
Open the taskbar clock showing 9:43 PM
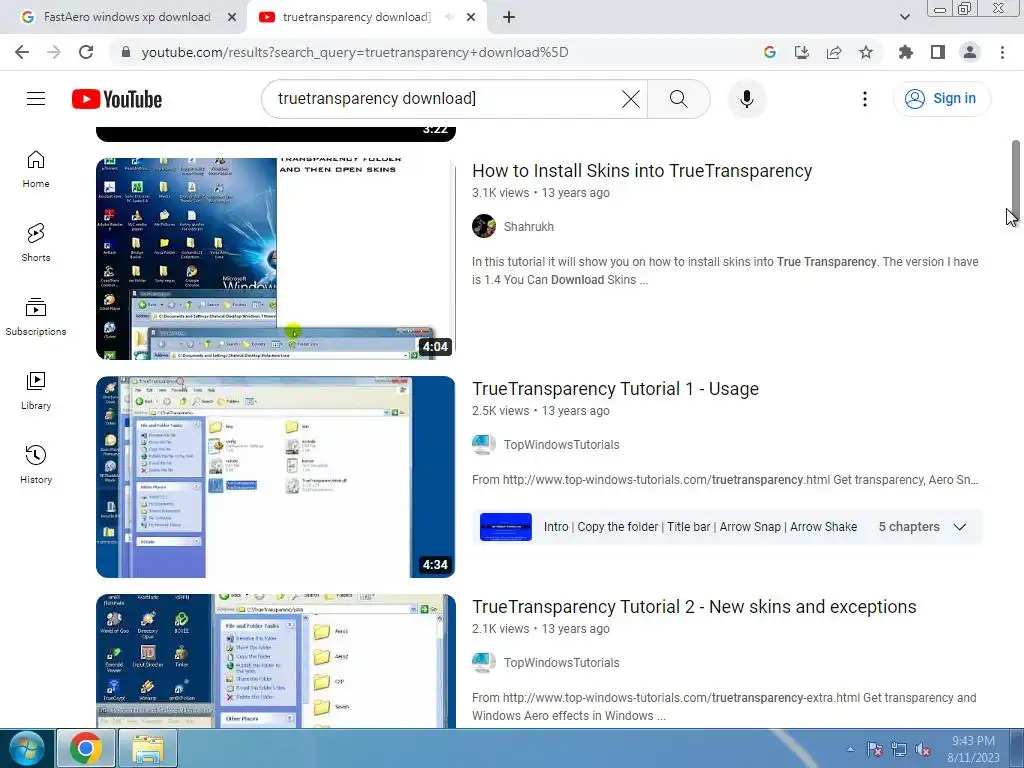click(x=973, y=749)
